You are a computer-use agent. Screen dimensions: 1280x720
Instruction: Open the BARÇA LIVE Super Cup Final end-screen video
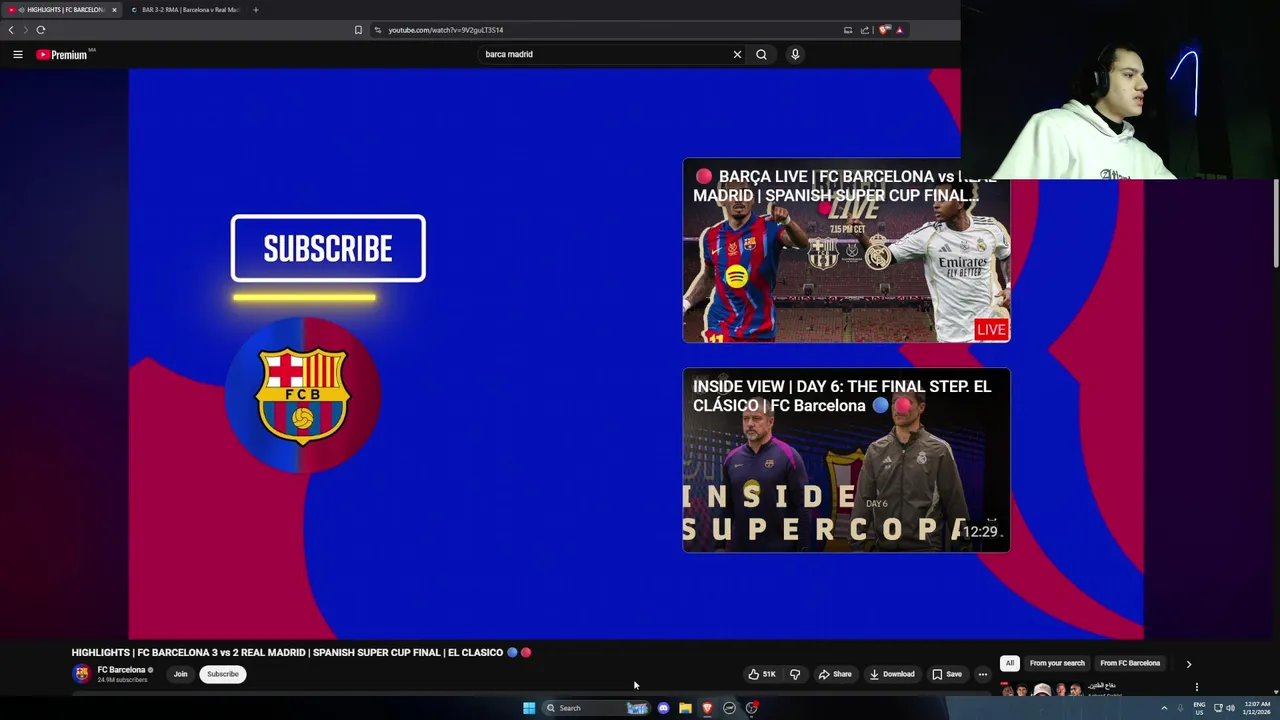point(846,250)
